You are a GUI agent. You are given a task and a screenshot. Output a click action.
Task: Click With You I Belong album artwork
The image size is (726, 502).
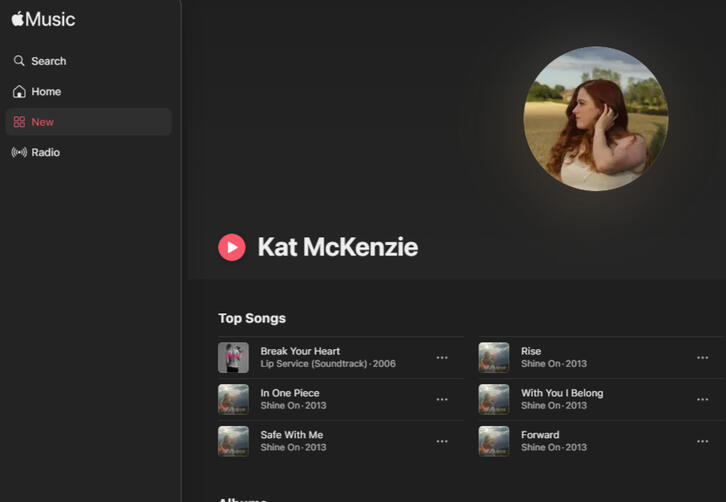(x=494, y=399)
